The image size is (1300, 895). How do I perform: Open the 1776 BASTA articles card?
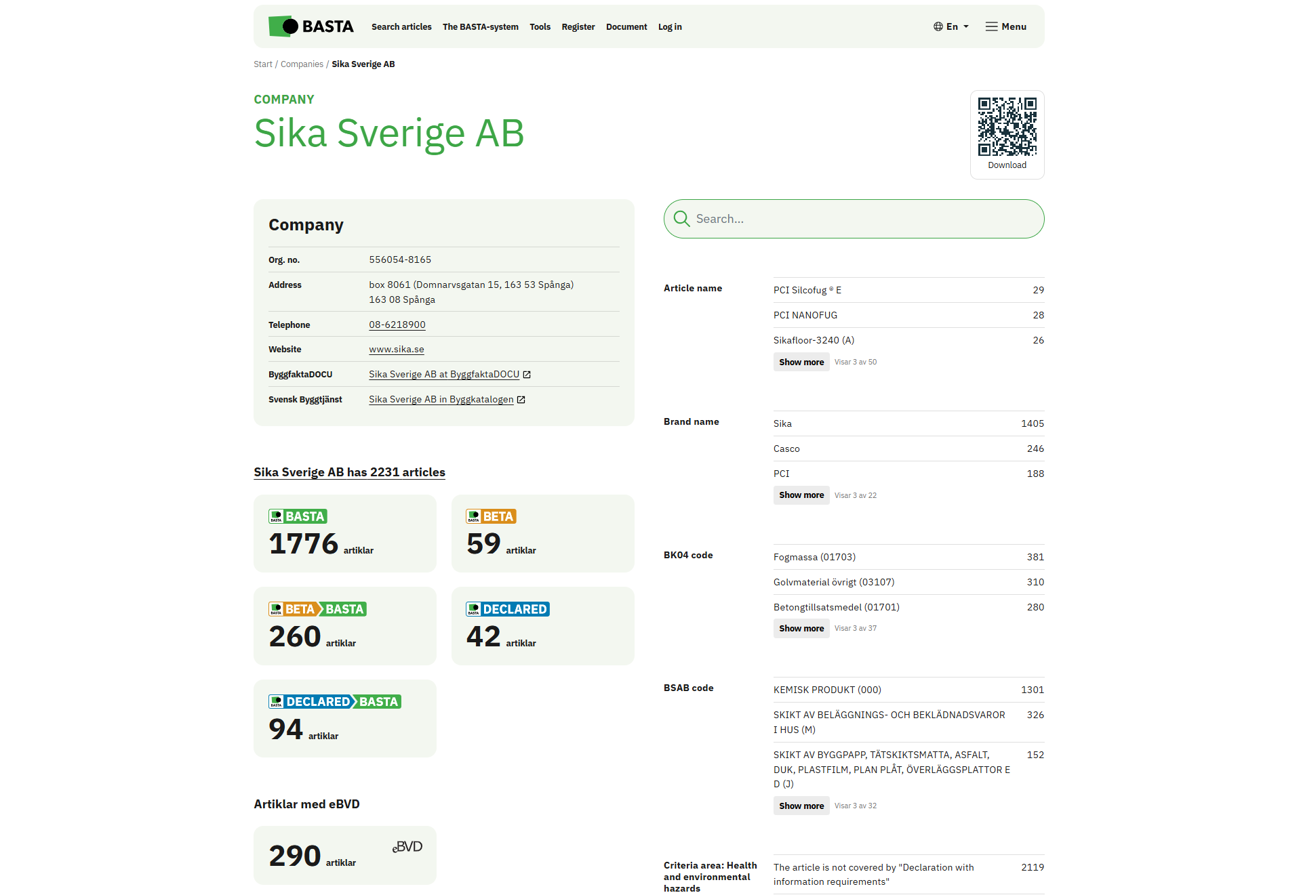pyautogui.click(x=344, y=533)
